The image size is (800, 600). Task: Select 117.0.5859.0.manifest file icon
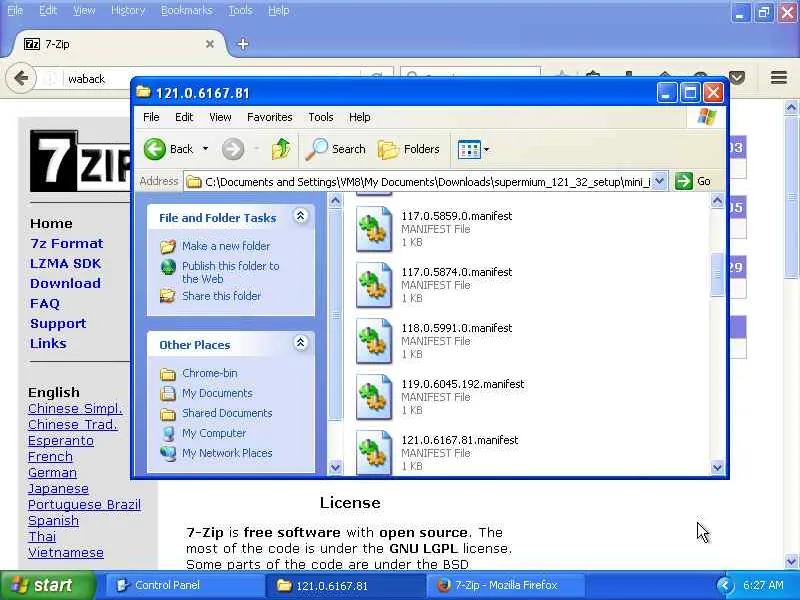(x=374, y=229)
